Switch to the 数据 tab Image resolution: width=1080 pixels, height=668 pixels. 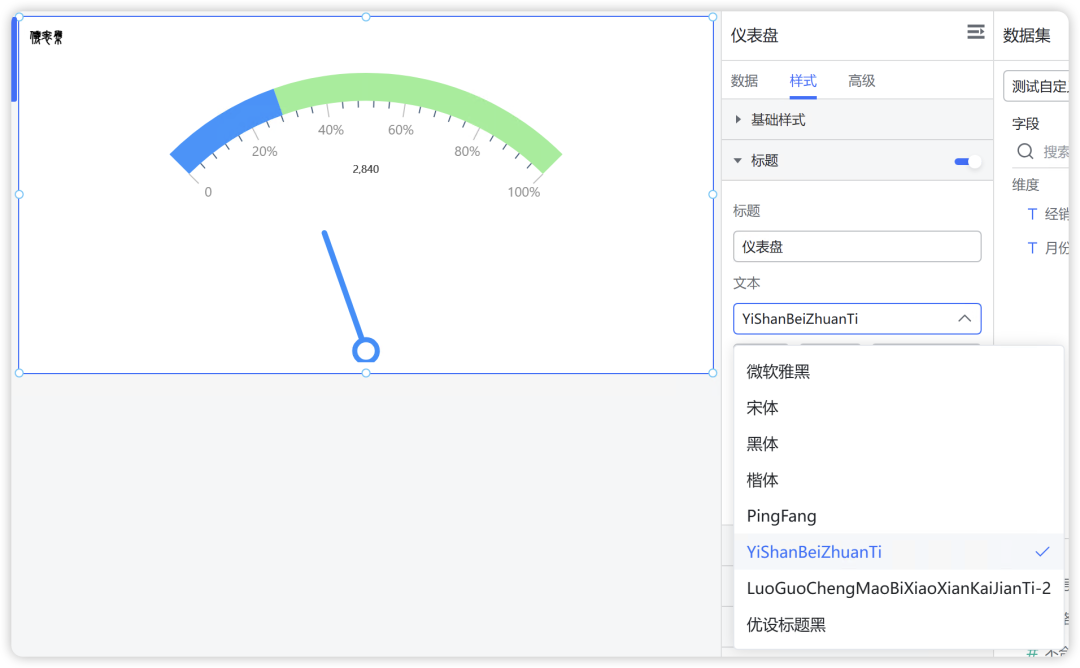[744, 81]
